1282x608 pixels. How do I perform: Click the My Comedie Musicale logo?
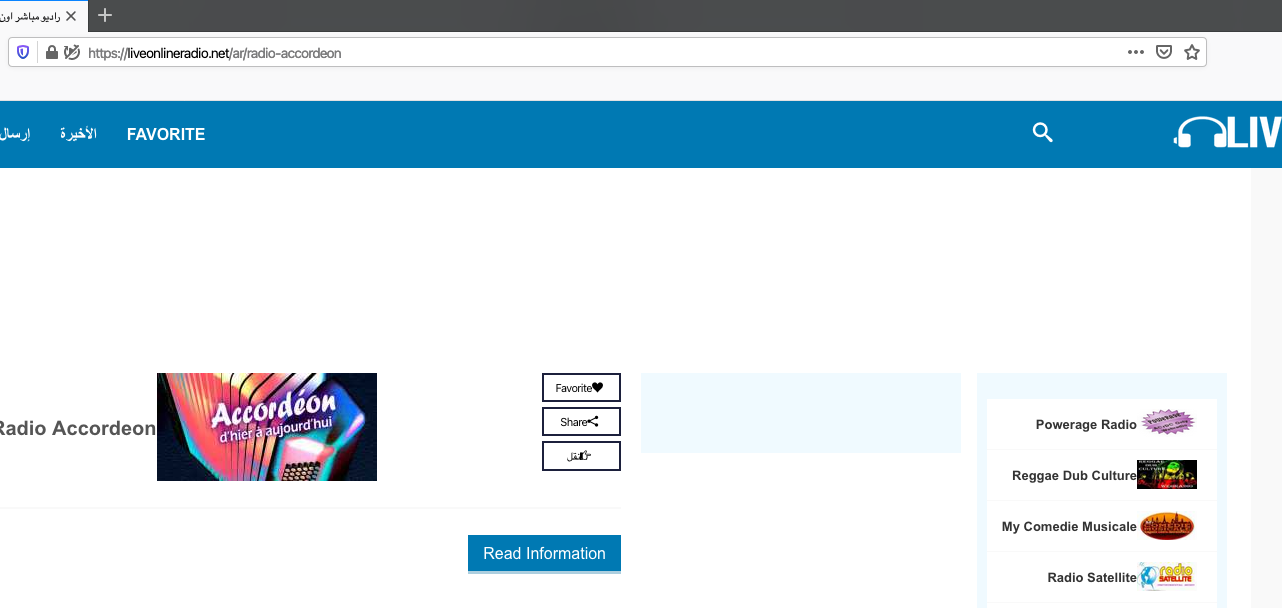point(1167,525)
